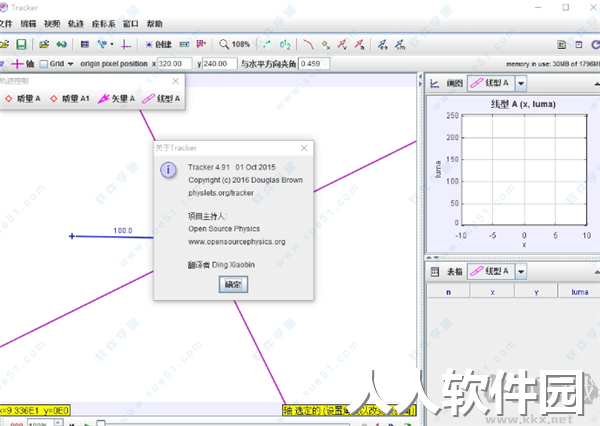Screen dimensions: 600x426
Task: Click the calibration dropdown arrow
Action: (112, 44)
